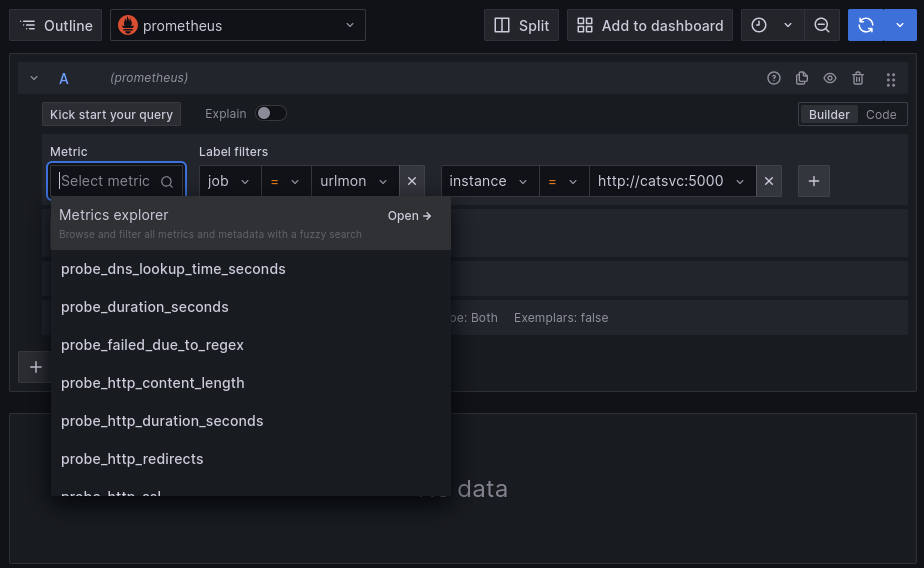Click the query name A
The height and width of the screenshot is (568, 924).
click(x=64, y=78)
